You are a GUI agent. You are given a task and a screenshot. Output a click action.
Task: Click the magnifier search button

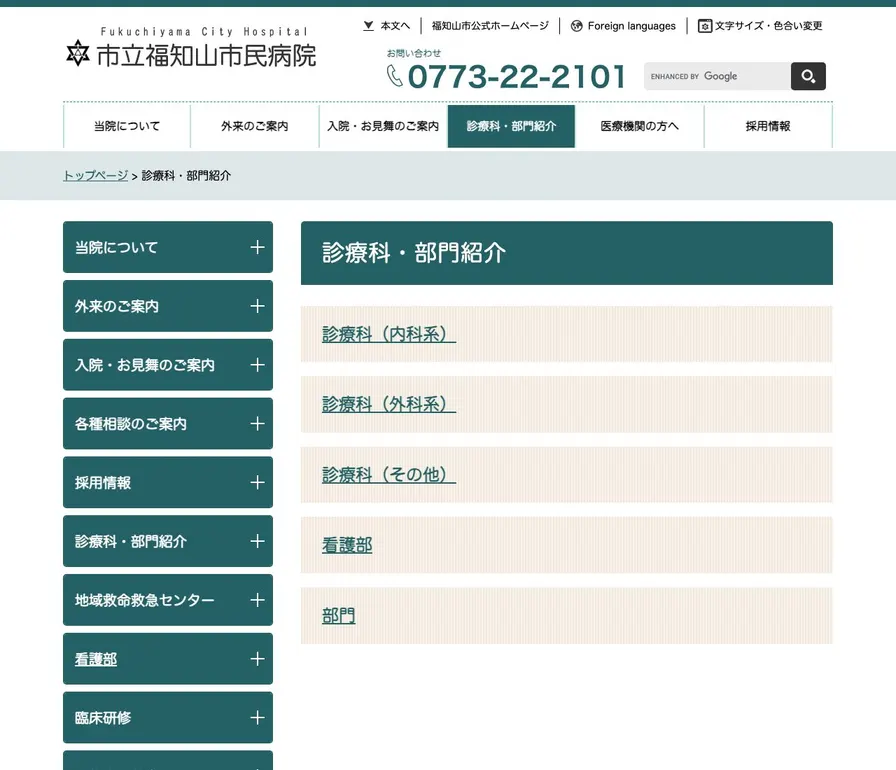tap(808, 76)
